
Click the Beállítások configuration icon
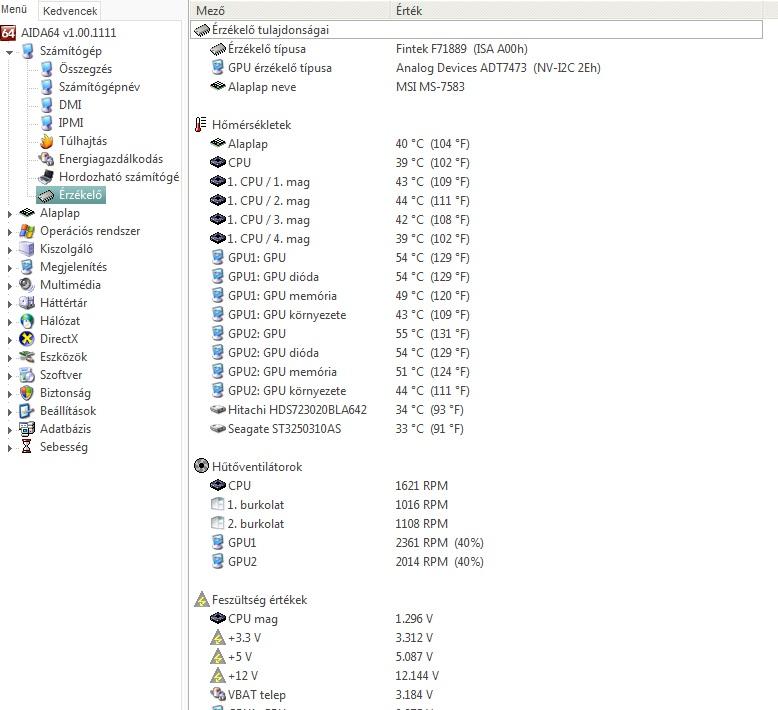pyautogui.click(x=27, y=411)
